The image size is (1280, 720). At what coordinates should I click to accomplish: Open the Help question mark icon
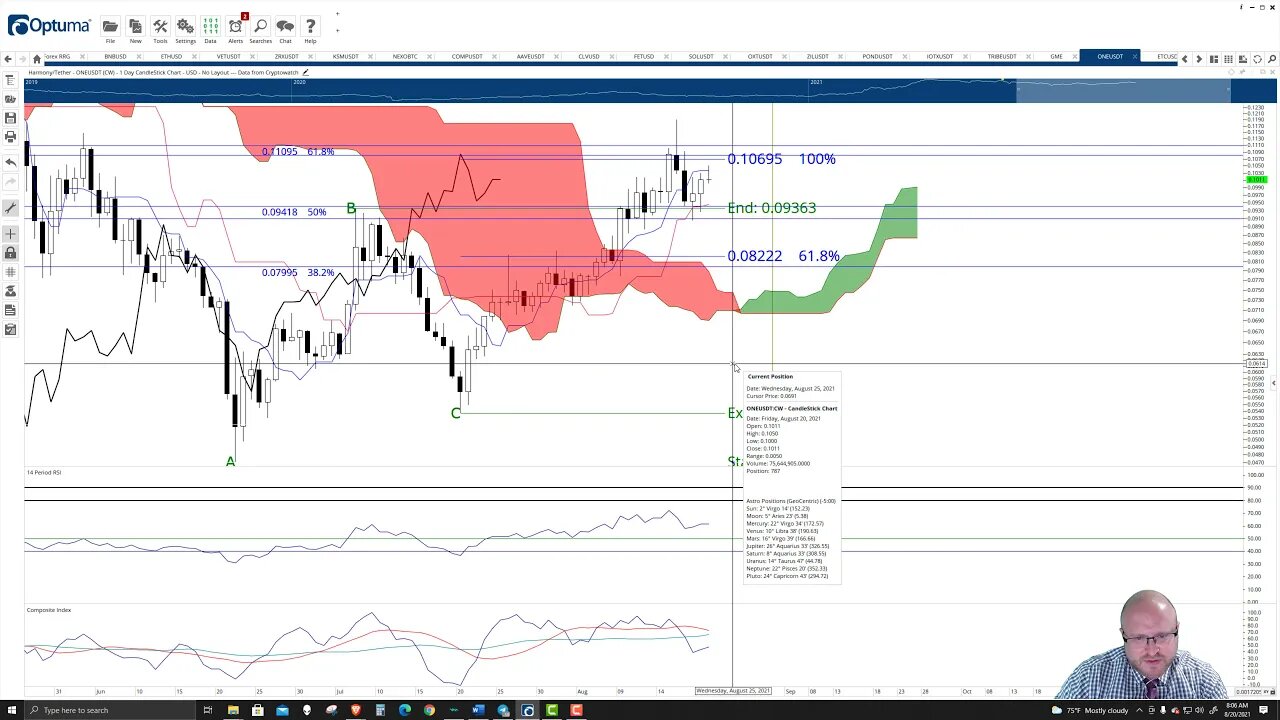tap(310, 26)
